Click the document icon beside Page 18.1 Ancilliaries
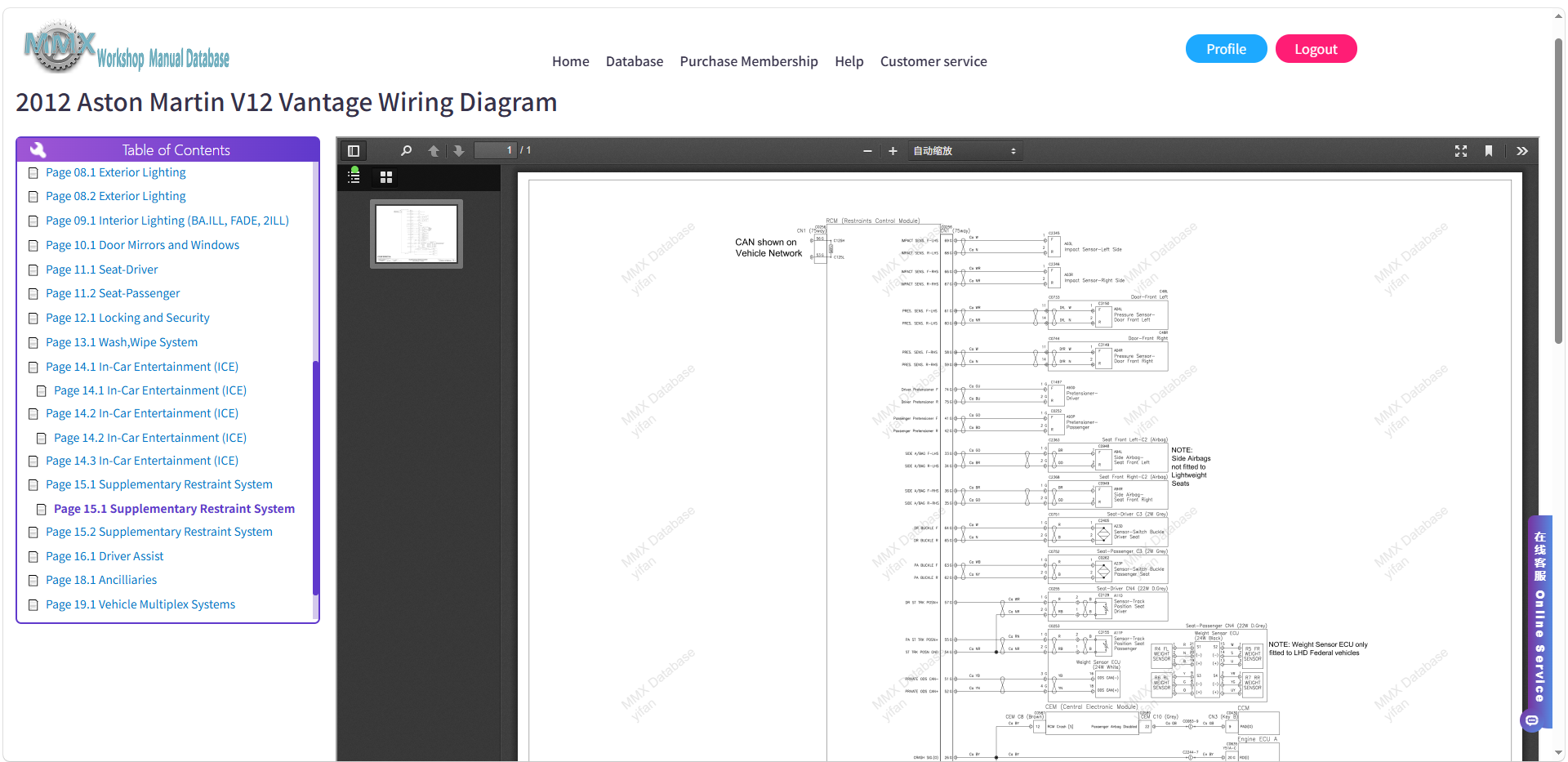The height and width of the screenshot is (762, 1568). click(x=33, y=581)
